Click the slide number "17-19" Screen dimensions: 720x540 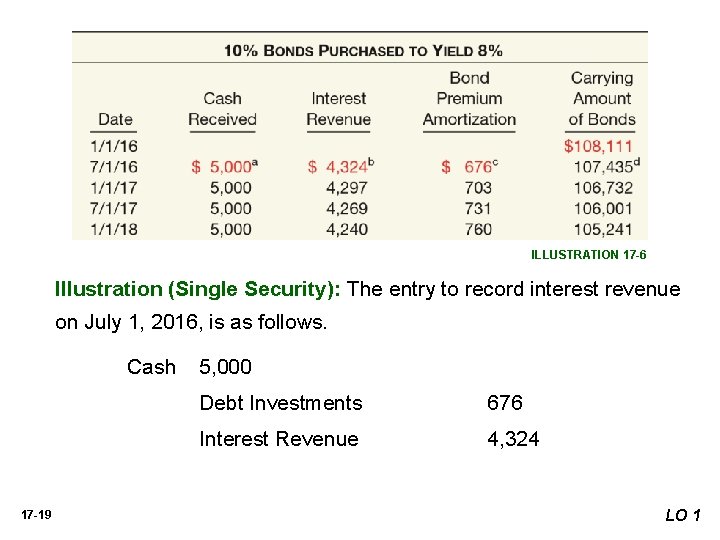35,515
